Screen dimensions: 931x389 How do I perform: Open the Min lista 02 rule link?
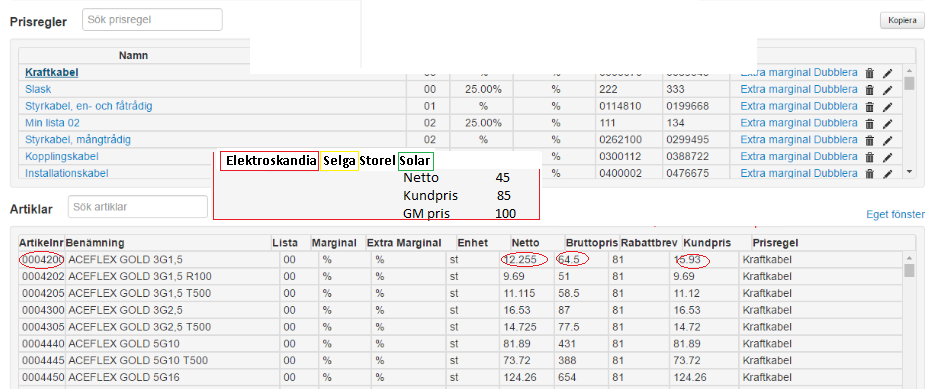[52, 123]
